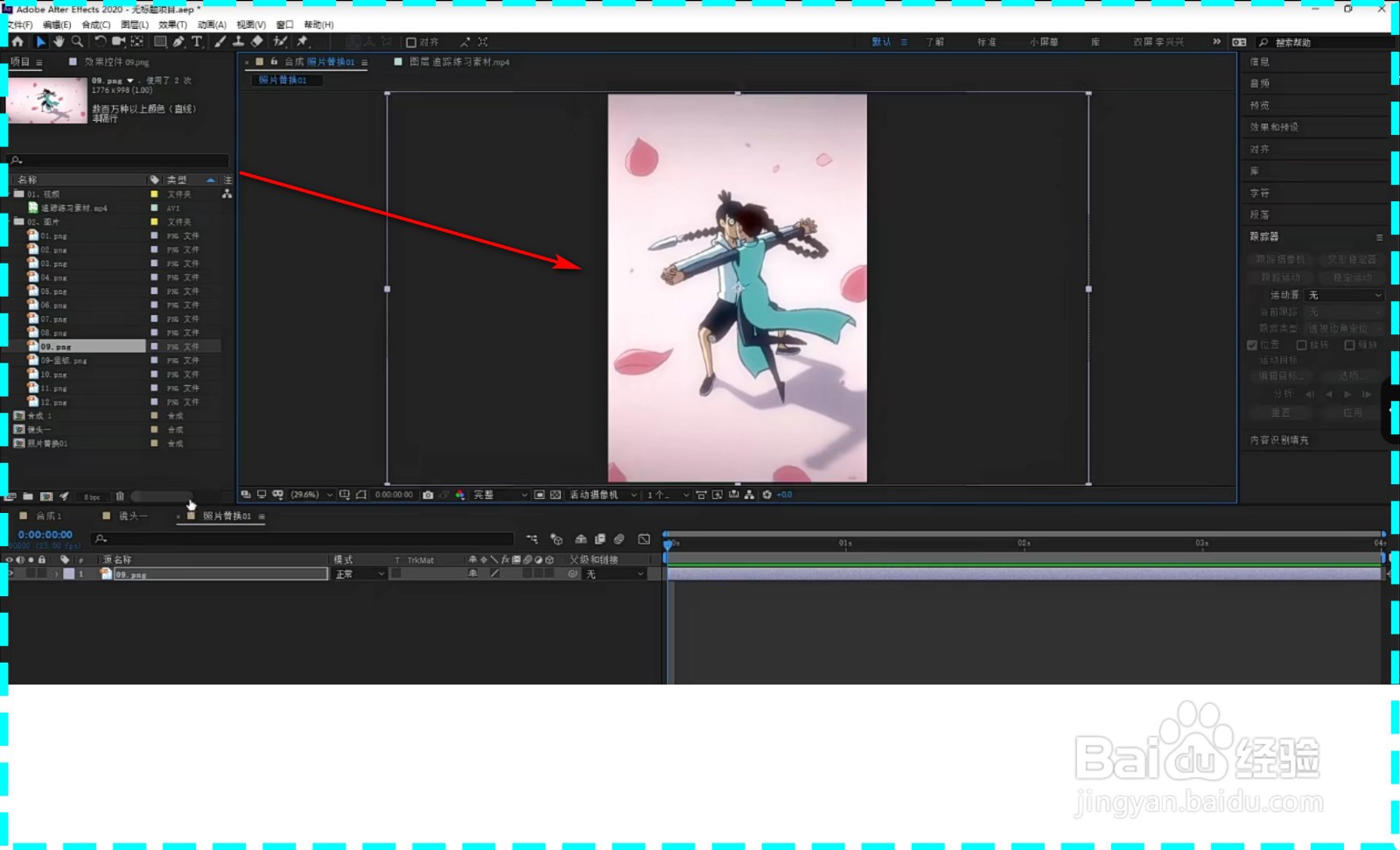Delete selected project item with trash icon
Image resolution: width=1400 pixels, height=850 pixels.
point(121,496)
